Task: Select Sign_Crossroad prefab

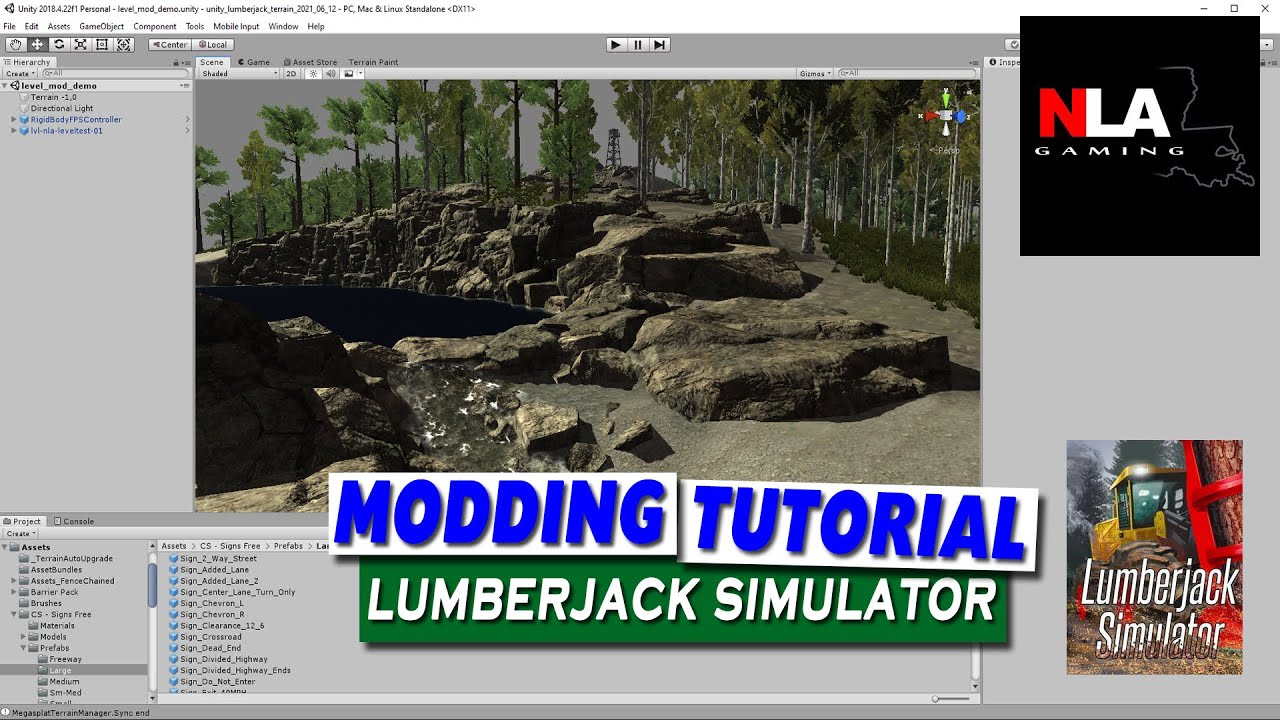Action: (x=205, y=636)
